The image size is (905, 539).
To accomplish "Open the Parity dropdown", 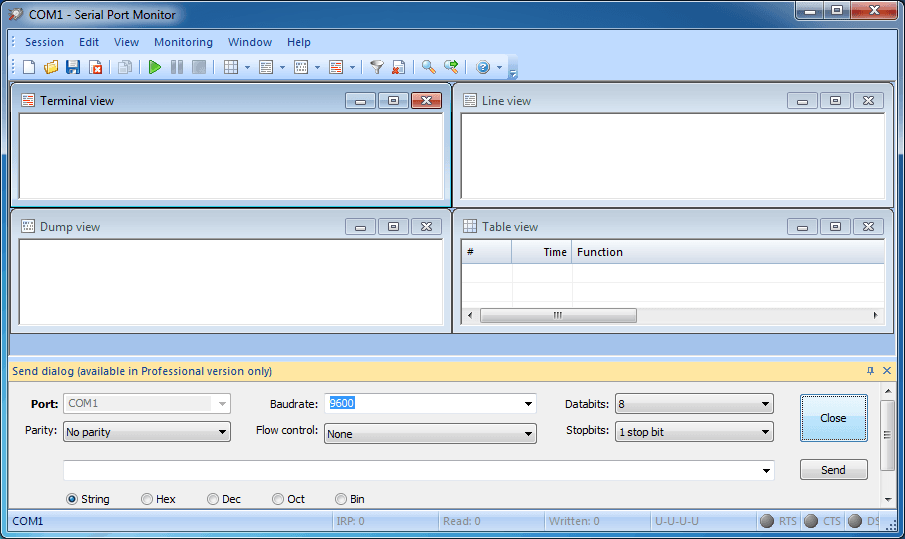I will 222,432.
